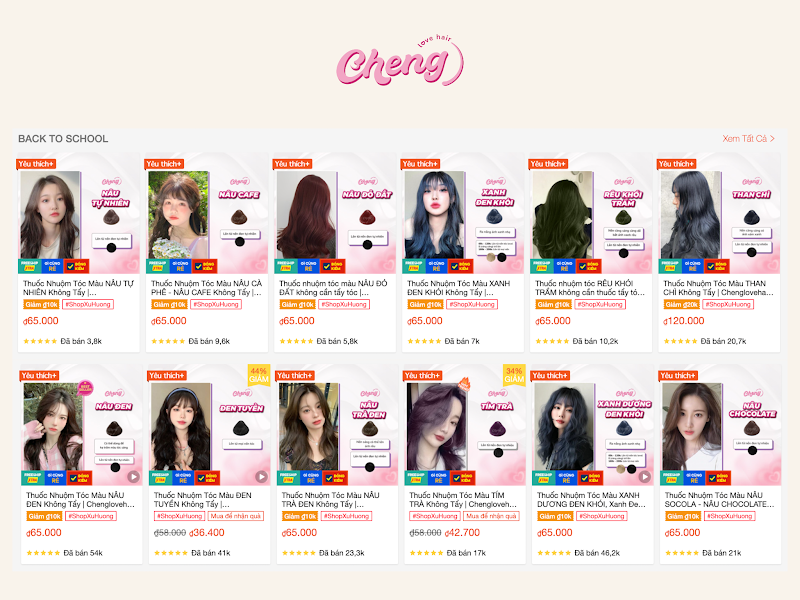Click BACK TO SCHOOL section heading
The height and width of the screenshot is (600, 800).
(63, 139)
